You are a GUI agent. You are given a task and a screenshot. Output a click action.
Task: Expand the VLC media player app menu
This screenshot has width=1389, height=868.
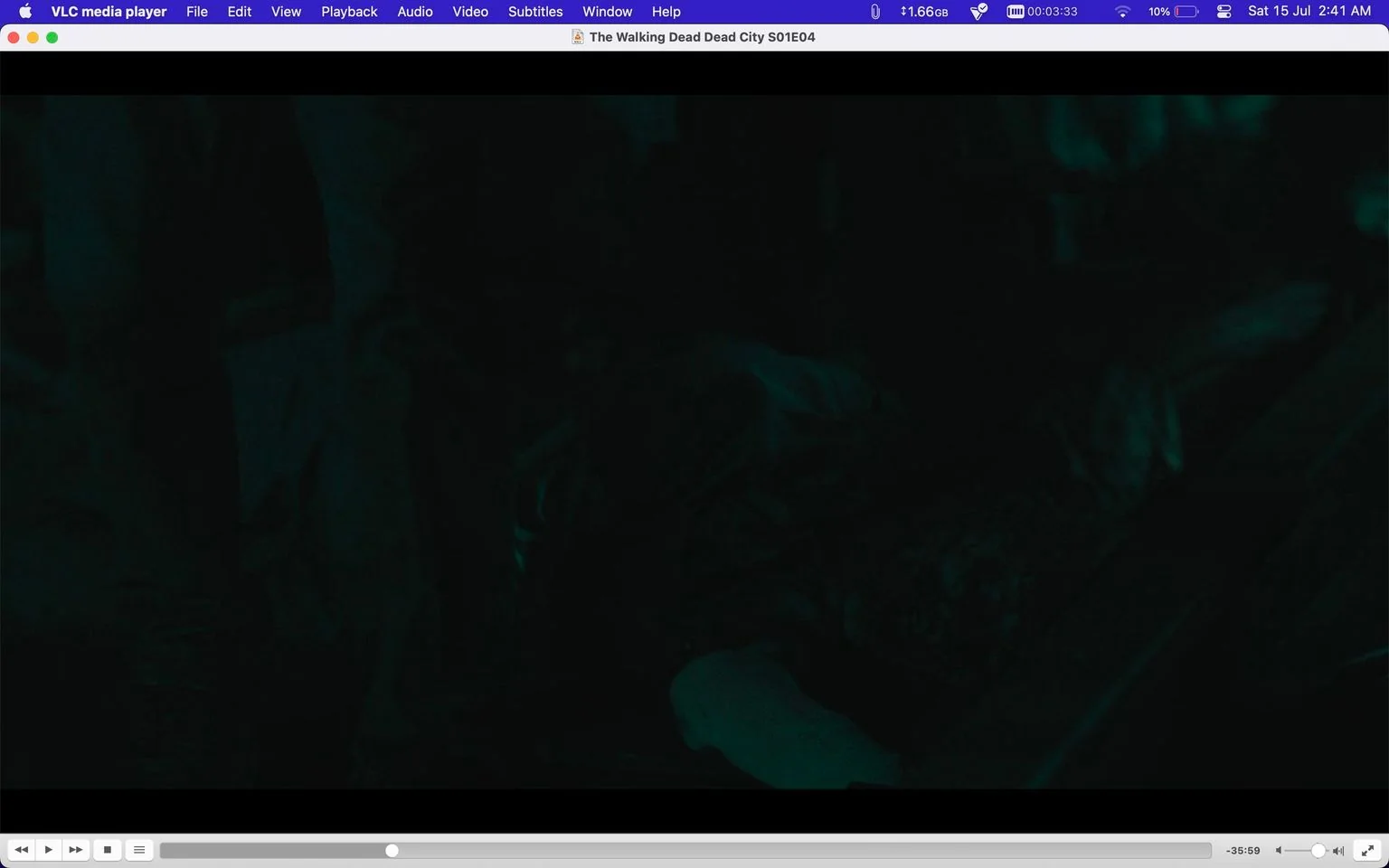(x=109, y=12)
